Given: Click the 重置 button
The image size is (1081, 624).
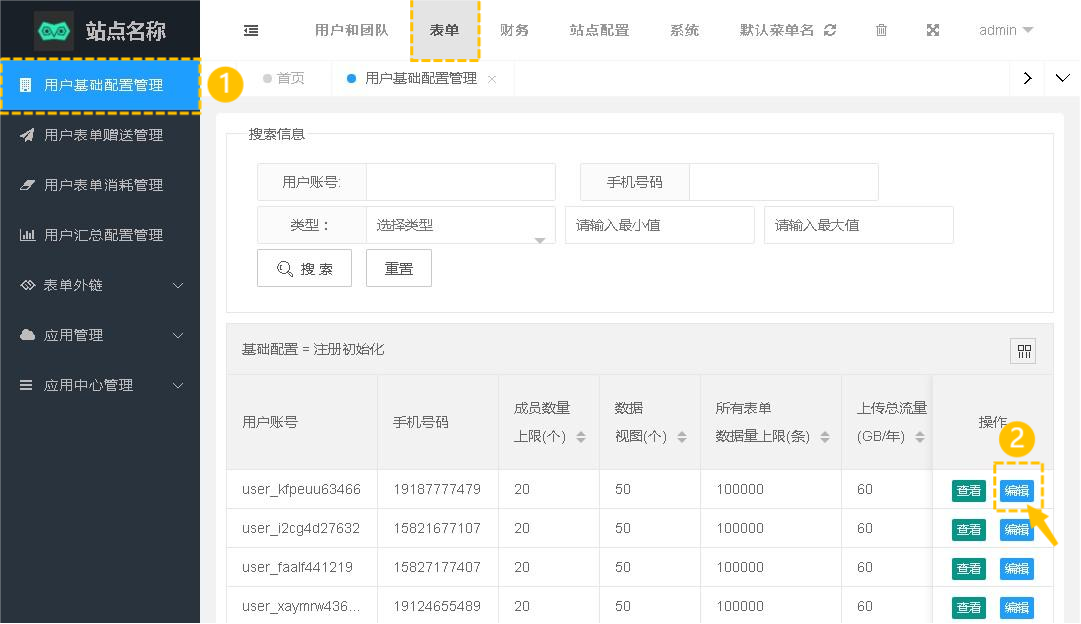Looking at the screenshot, I should pyautogui.click(x=399, y=268).
